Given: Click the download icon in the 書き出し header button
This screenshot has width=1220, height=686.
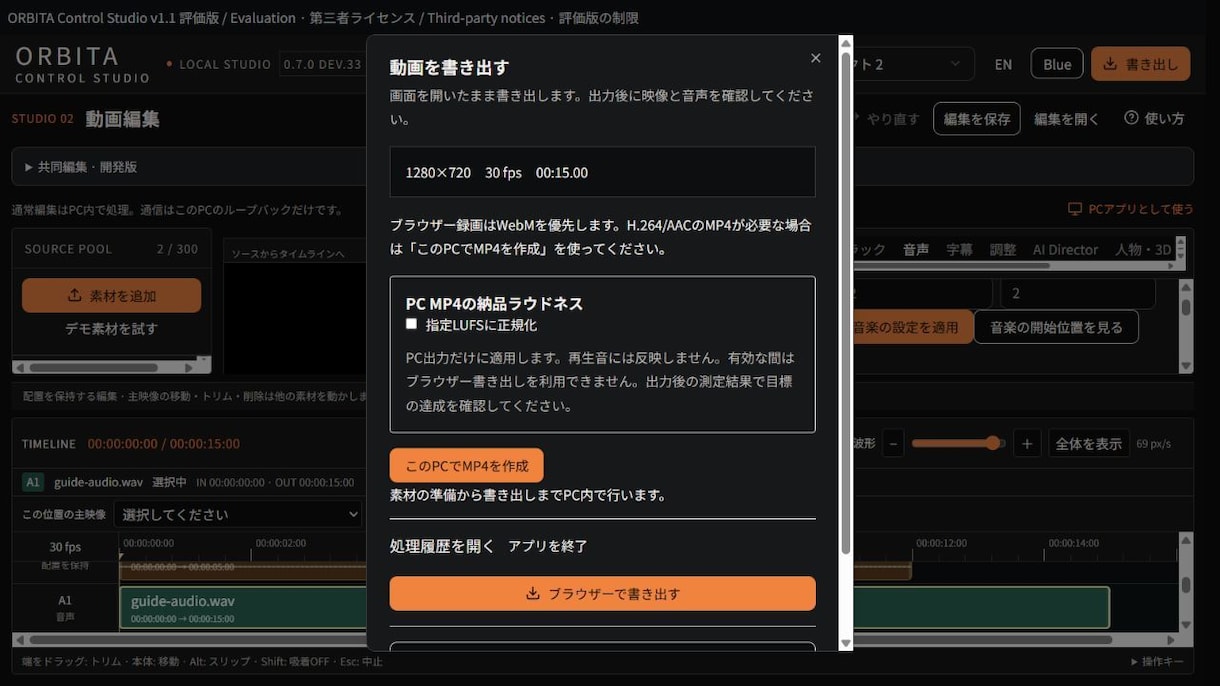Looking at the screenshot, I should tap(1110, 64).
